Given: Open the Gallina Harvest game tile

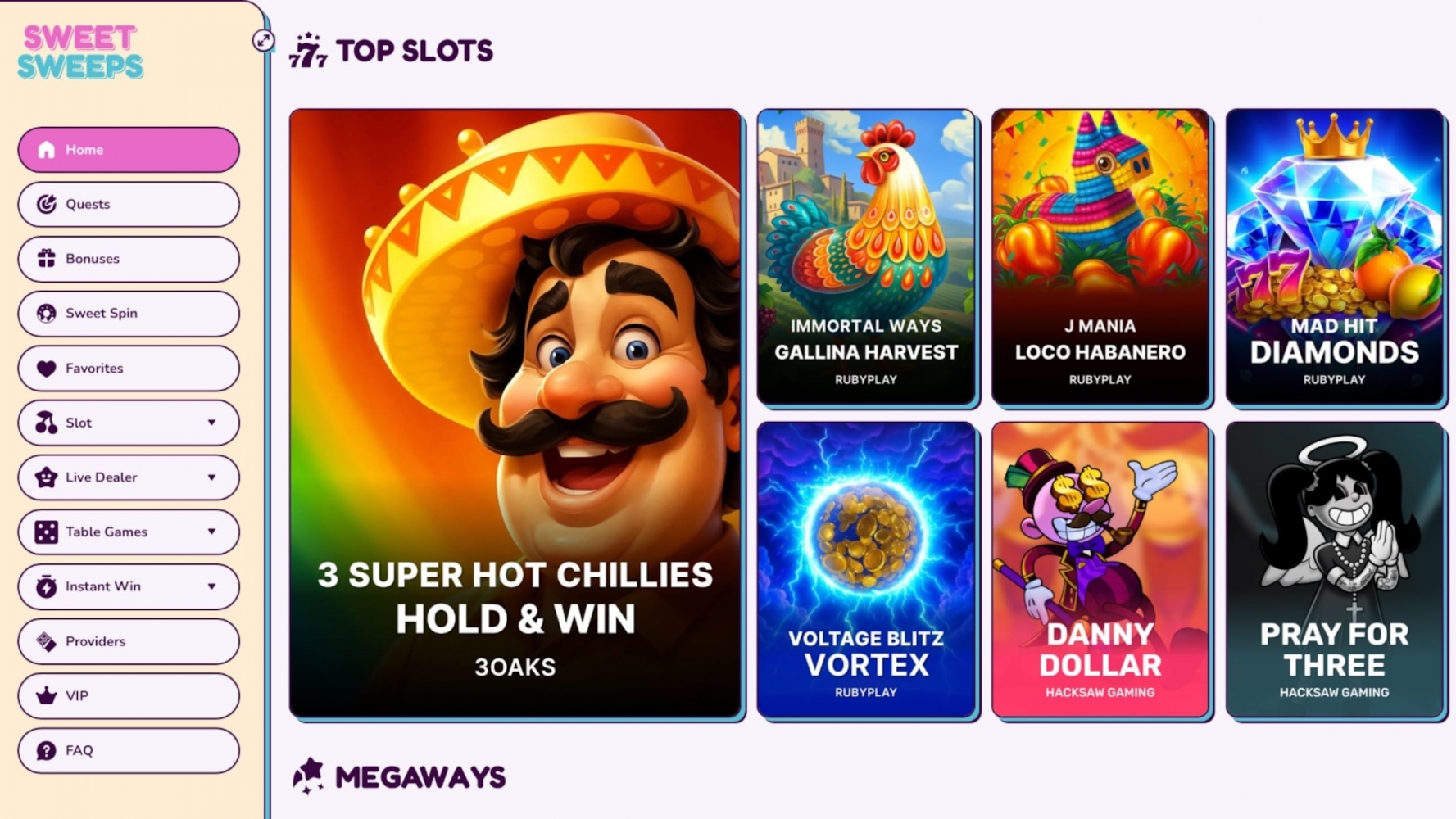Looking at the screenshot, I should [866, 257].
